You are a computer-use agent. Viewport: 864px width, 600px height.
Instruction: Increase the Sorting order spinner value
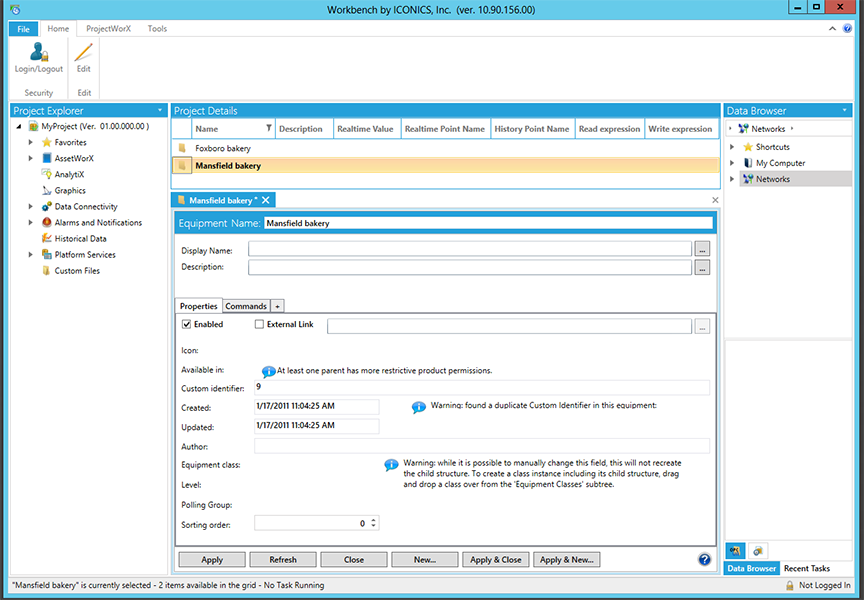[x=374, y=519]
